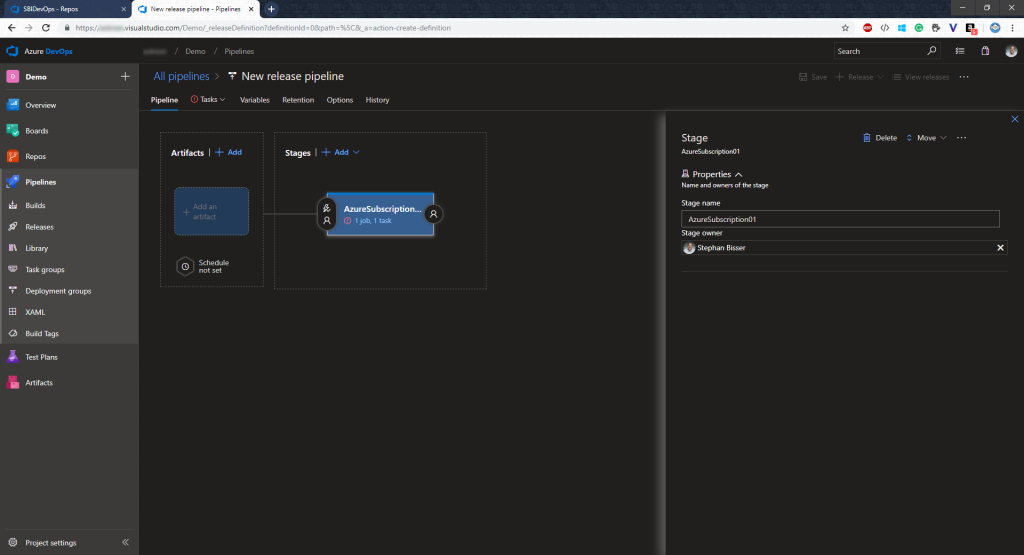
Task: Bookmark this page with star icon
Action: point(845,28)
